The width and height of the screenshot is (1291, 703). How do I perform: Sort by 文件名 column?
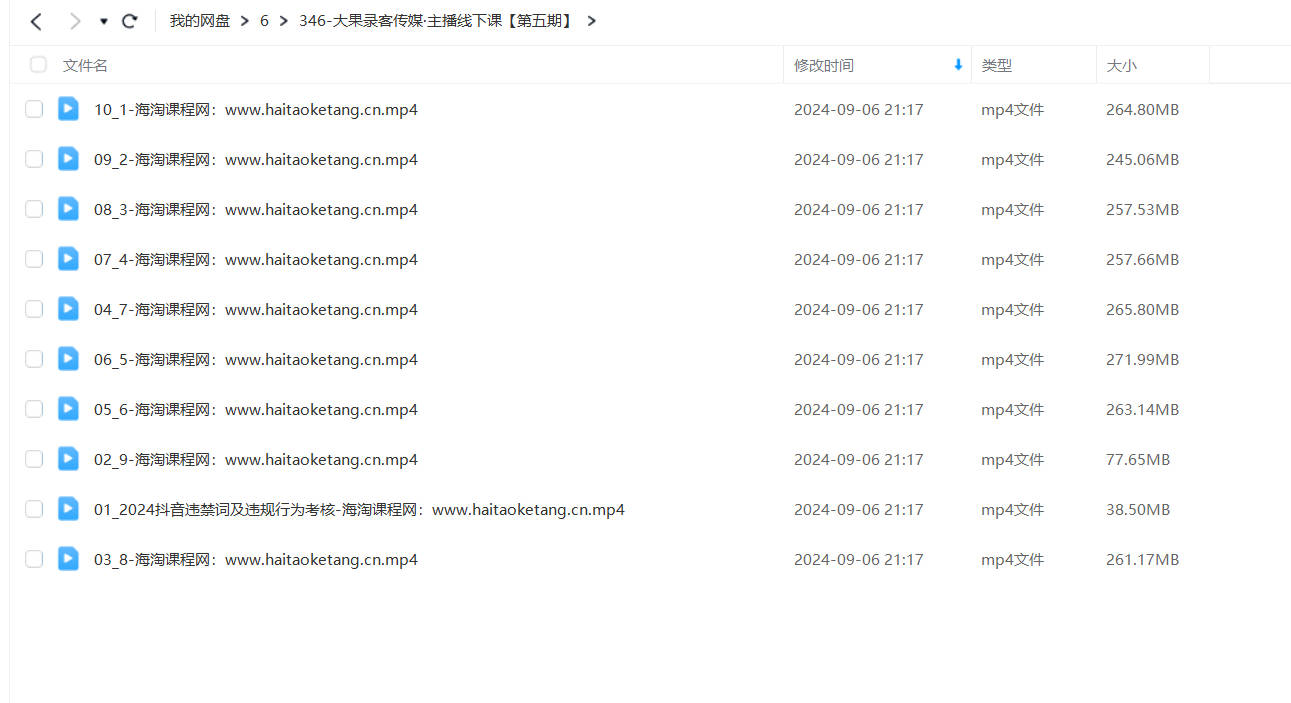coord(85,65)
